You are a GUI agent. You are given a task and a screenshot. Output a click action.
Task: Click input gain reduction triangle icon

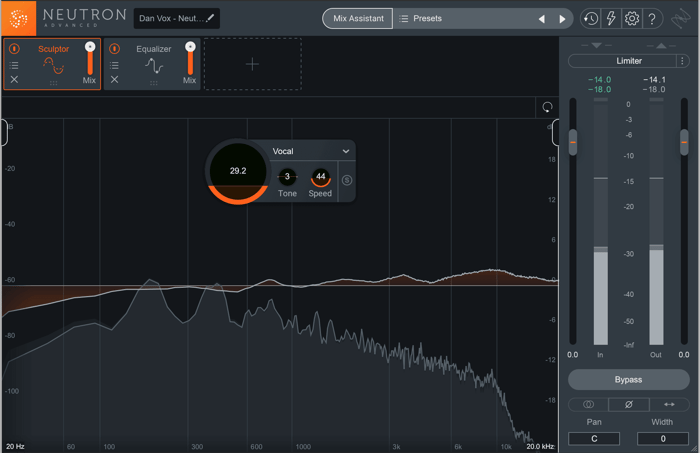596,45
